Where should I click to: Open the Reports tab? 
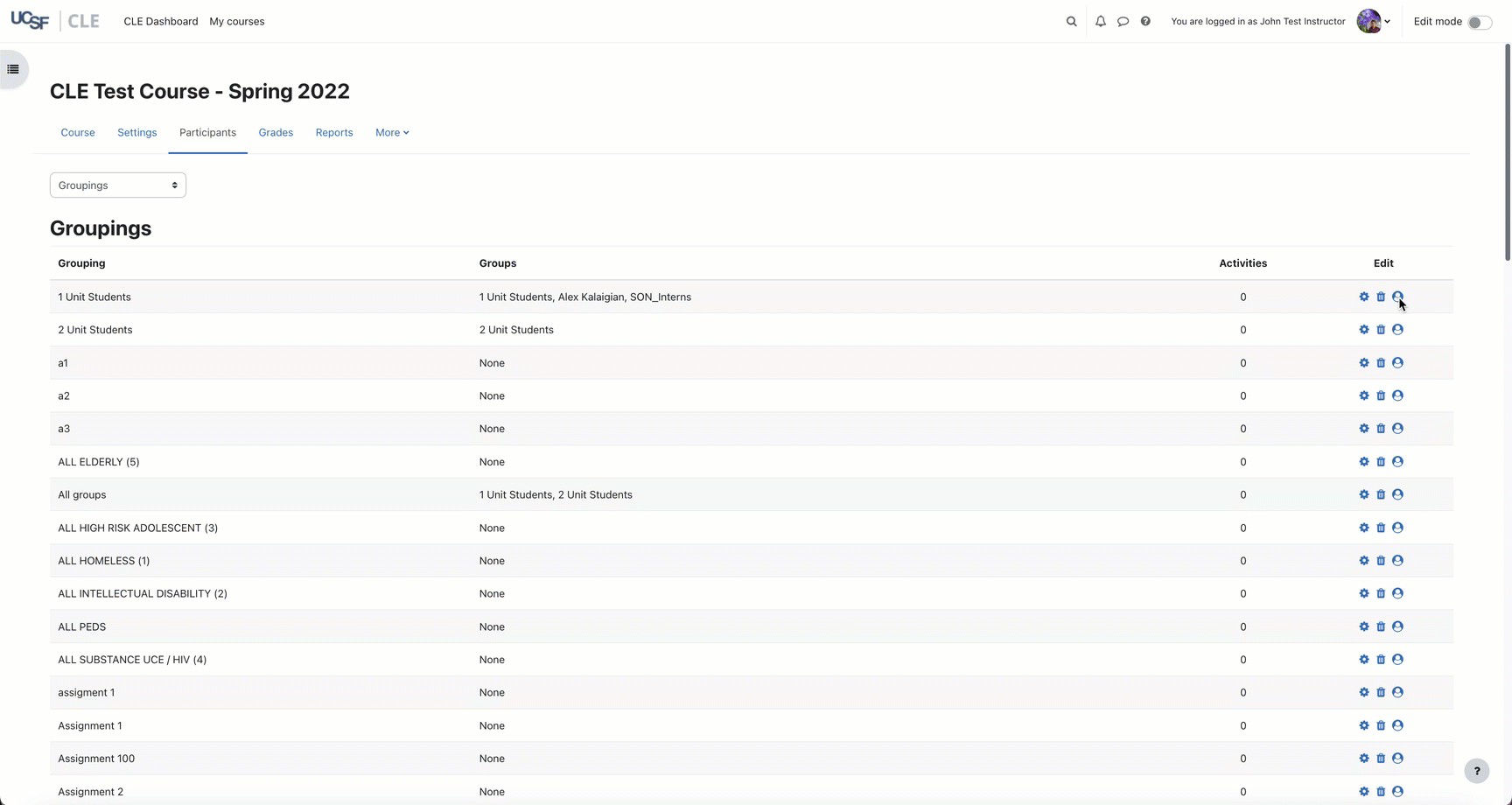click(x=334, y=133)
